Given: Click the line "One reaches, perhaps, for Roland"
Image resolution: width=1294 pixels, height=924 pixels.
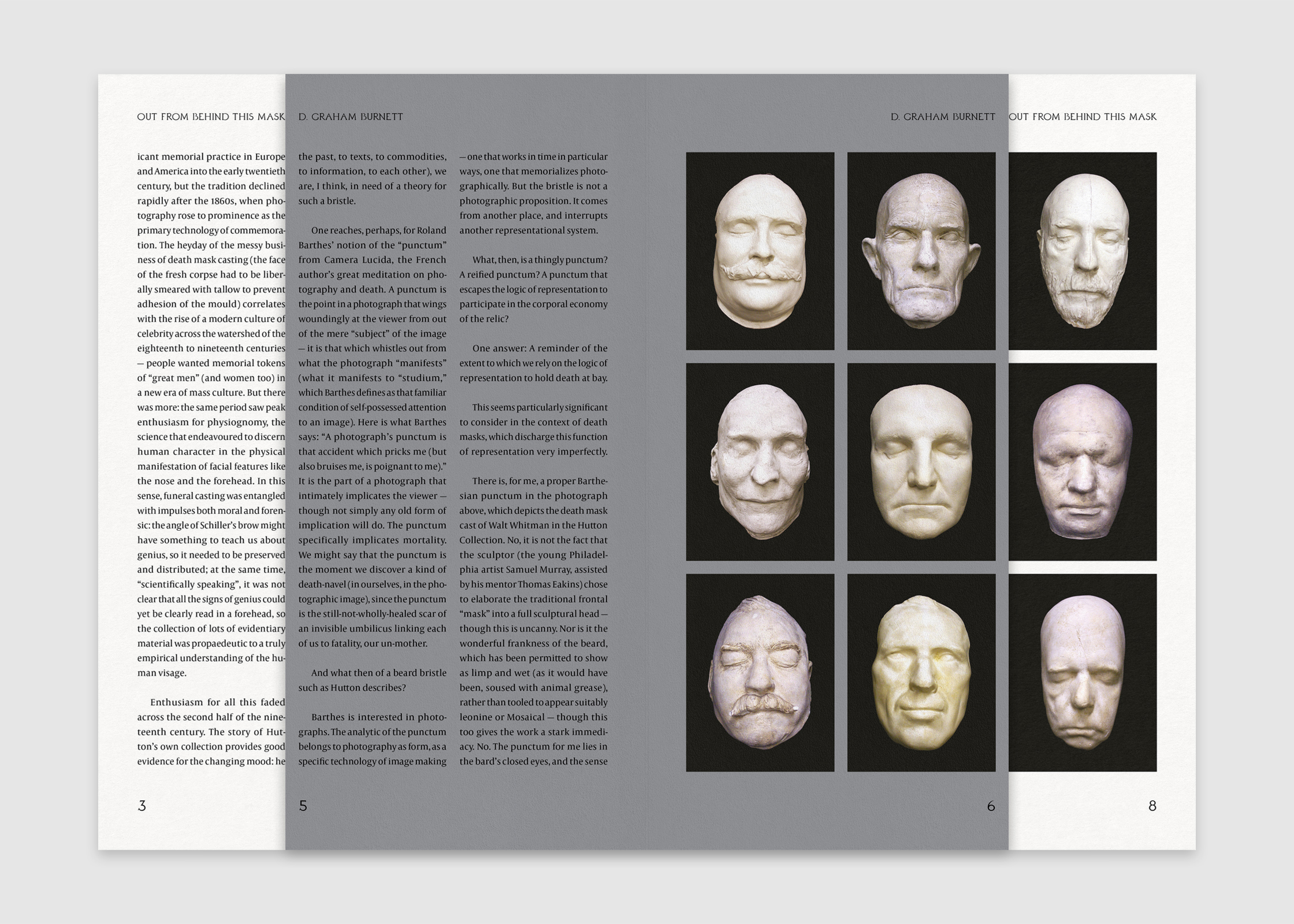Looking at the screenshot, I should point(379,230).
